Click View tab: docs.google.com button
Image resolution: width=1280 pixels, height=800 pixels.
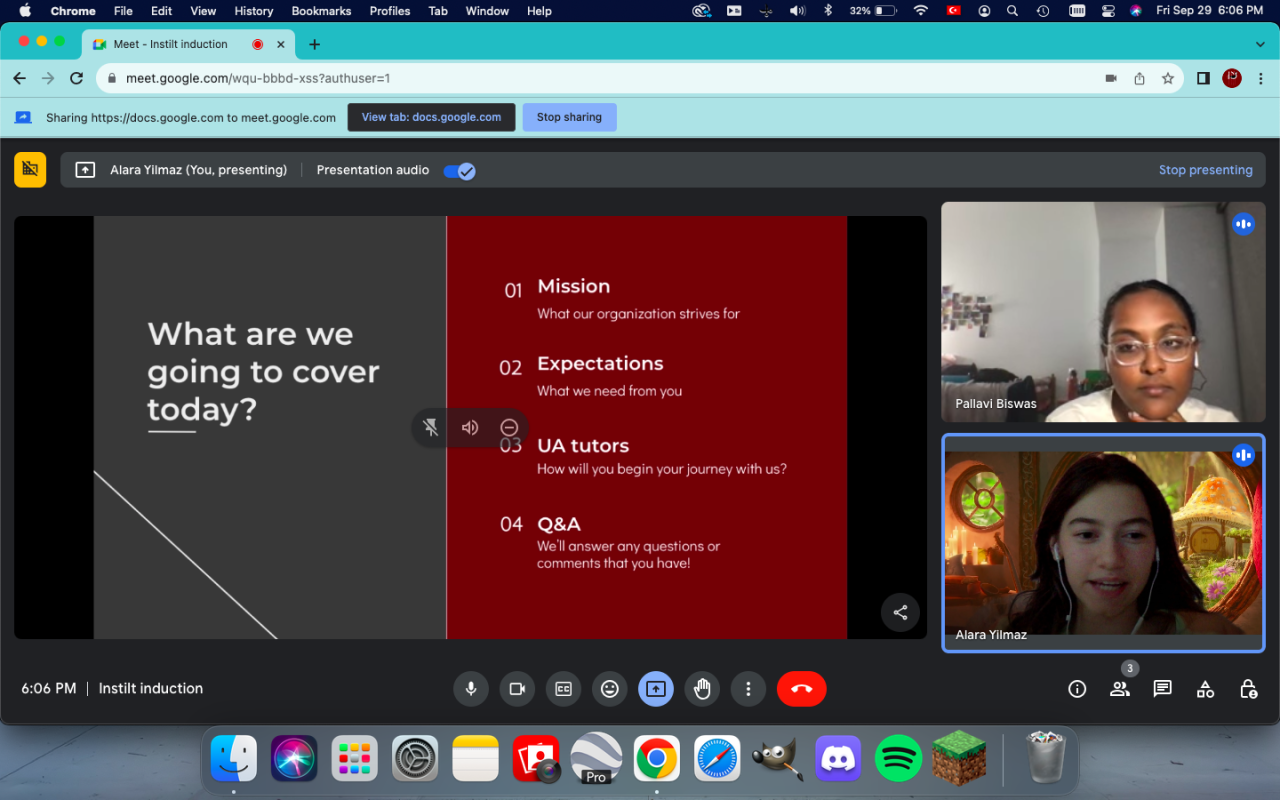pos(431,117)
